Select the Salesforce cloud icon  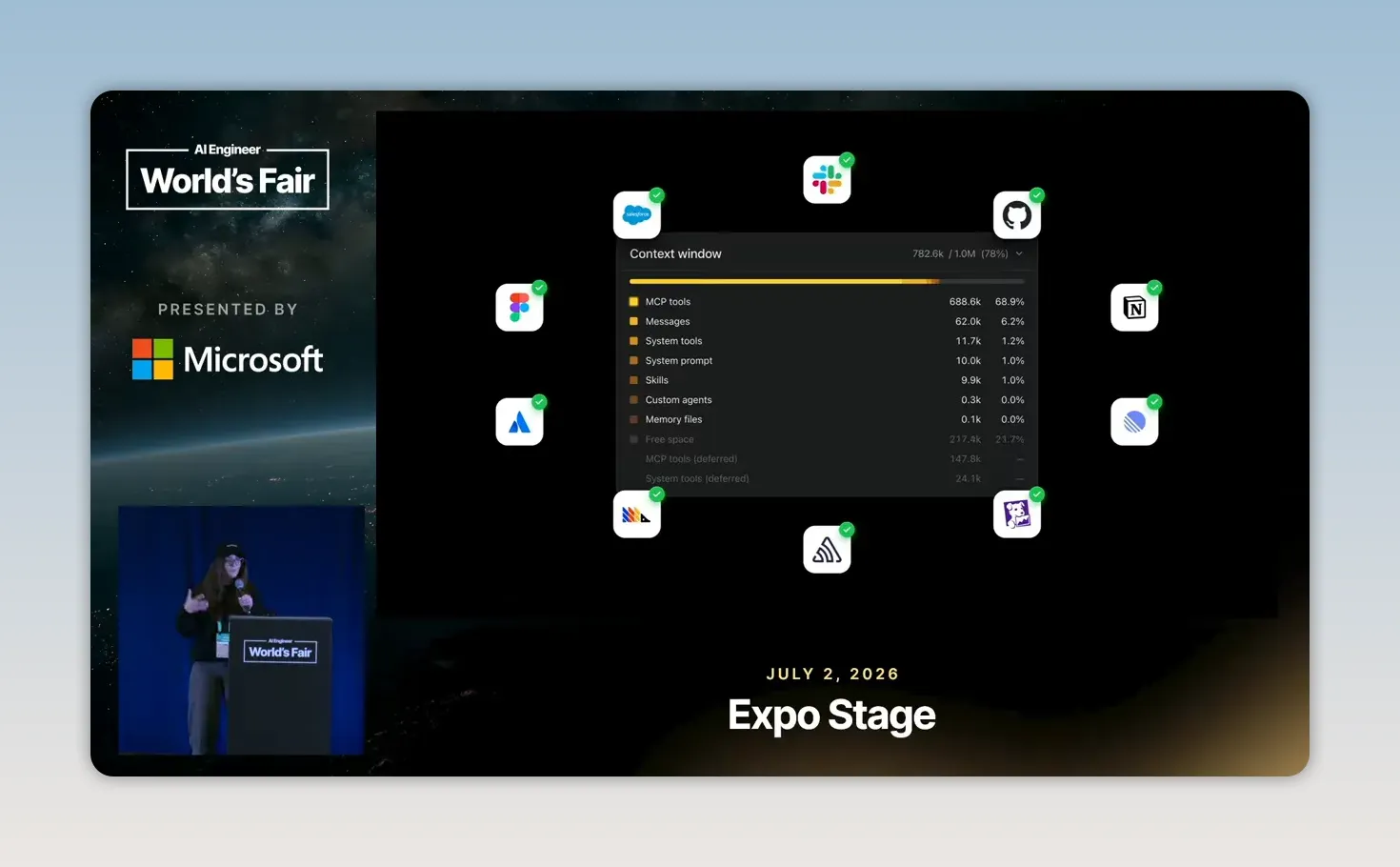(x=637, y=215)
